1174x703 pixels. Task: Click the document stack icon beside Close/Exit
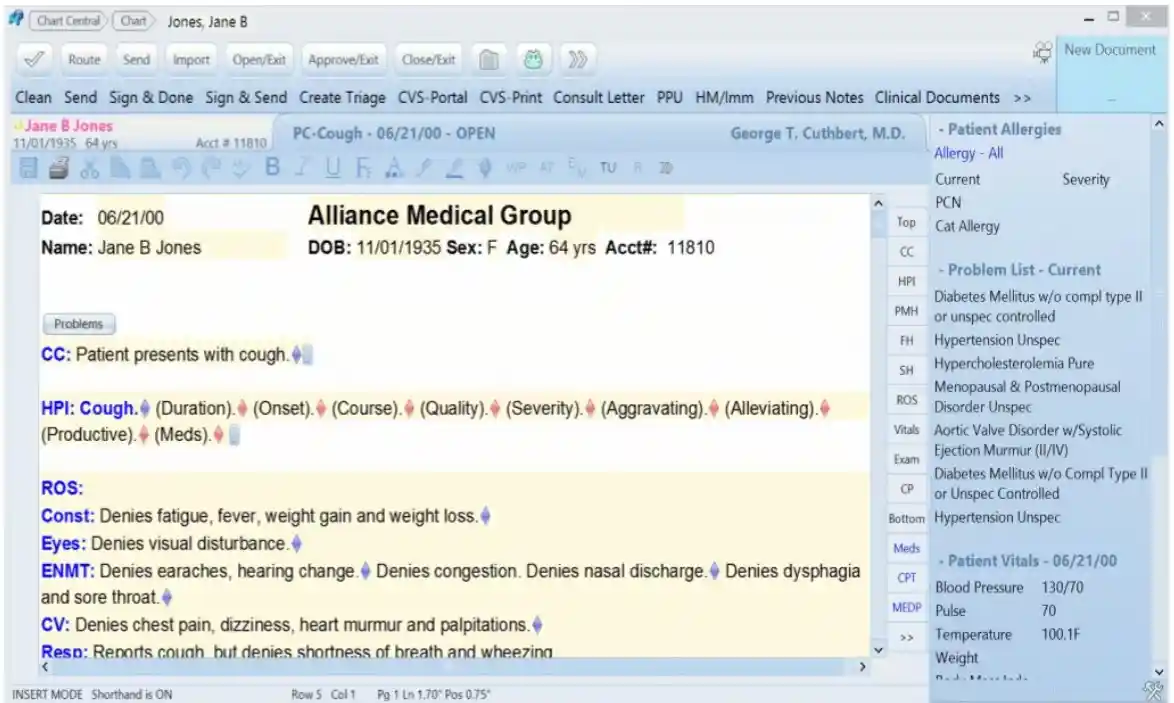pyautogui.click(x=489, y=59)
